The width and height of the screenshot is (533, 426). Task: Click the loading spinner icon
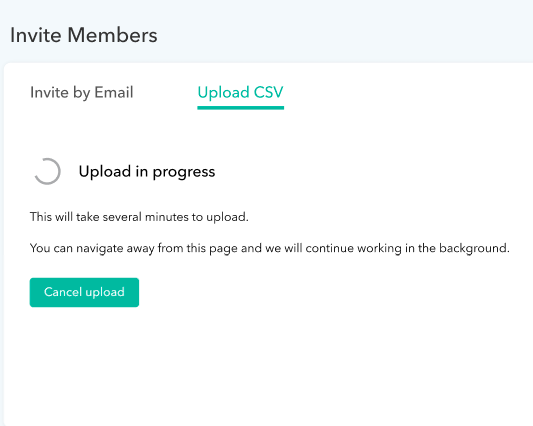(47, 171)
